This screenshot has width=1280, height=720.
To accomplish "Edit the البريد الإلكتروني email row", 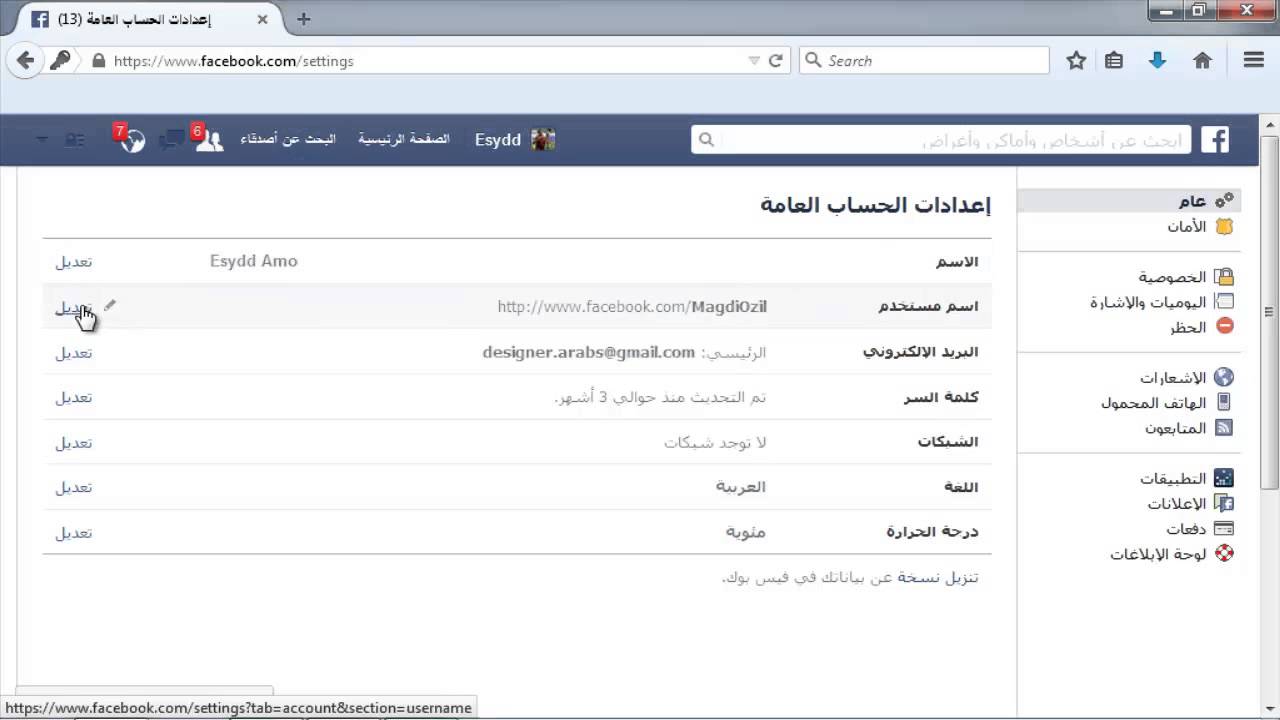I will click(74, 353).
